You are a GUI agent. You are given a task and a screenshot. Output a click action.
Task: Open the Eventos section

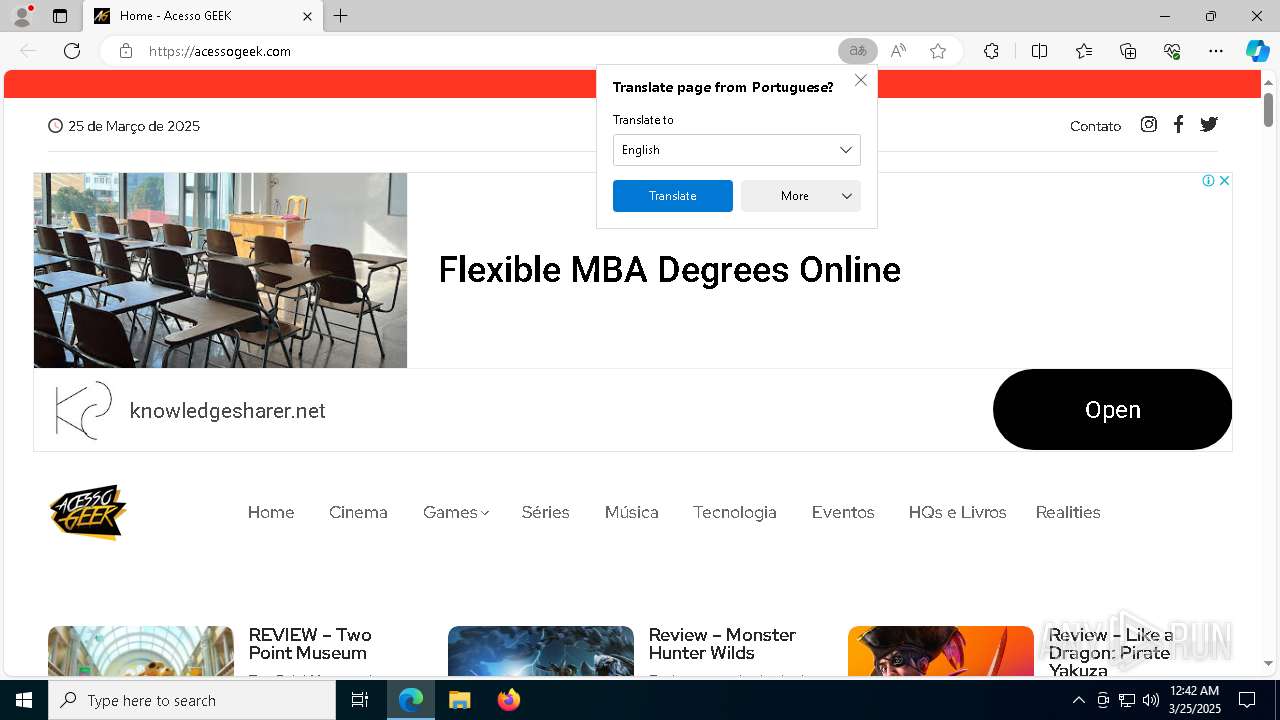click(x=843, y=512)
